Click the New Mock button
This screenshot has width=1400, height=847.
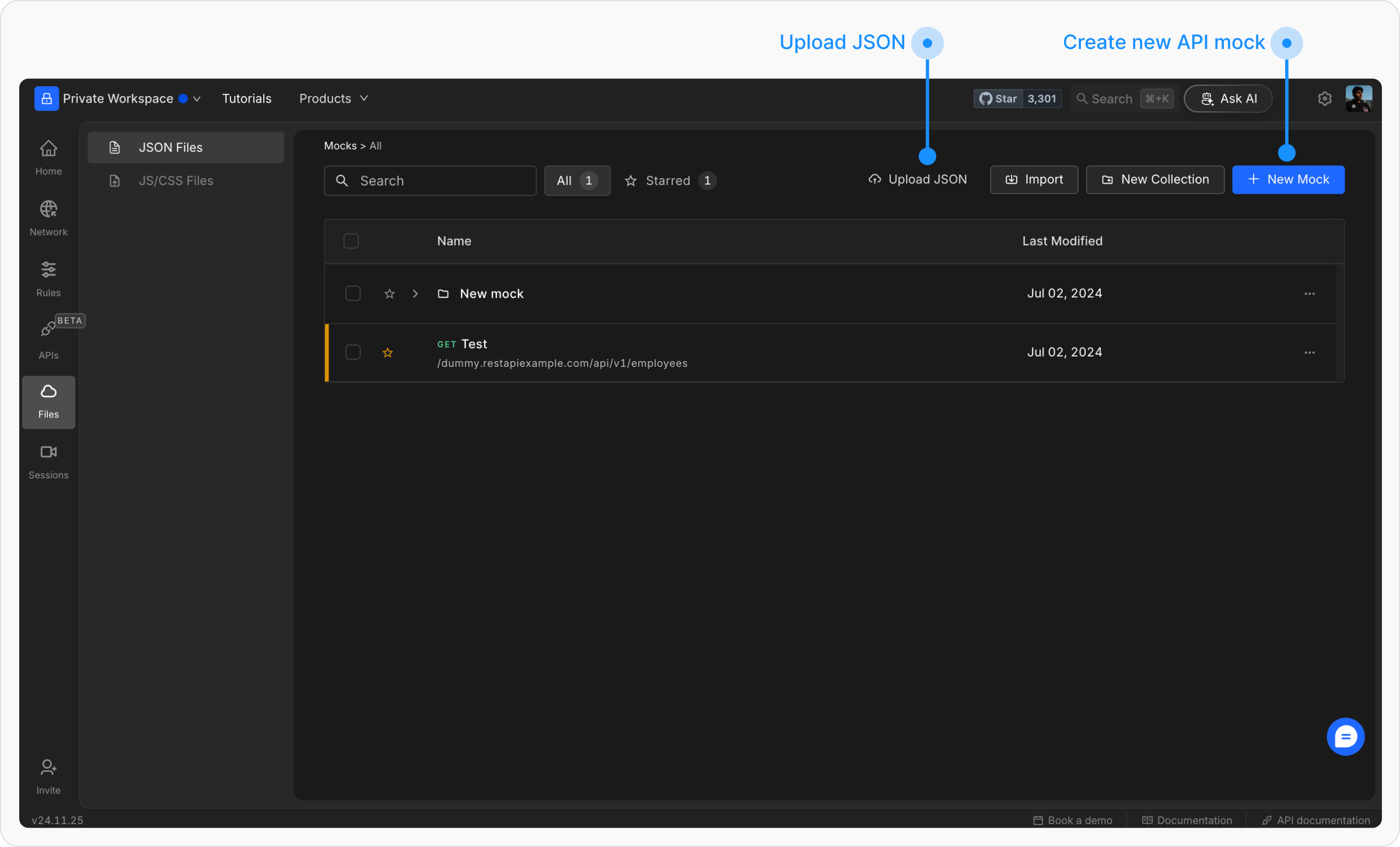1288,180
